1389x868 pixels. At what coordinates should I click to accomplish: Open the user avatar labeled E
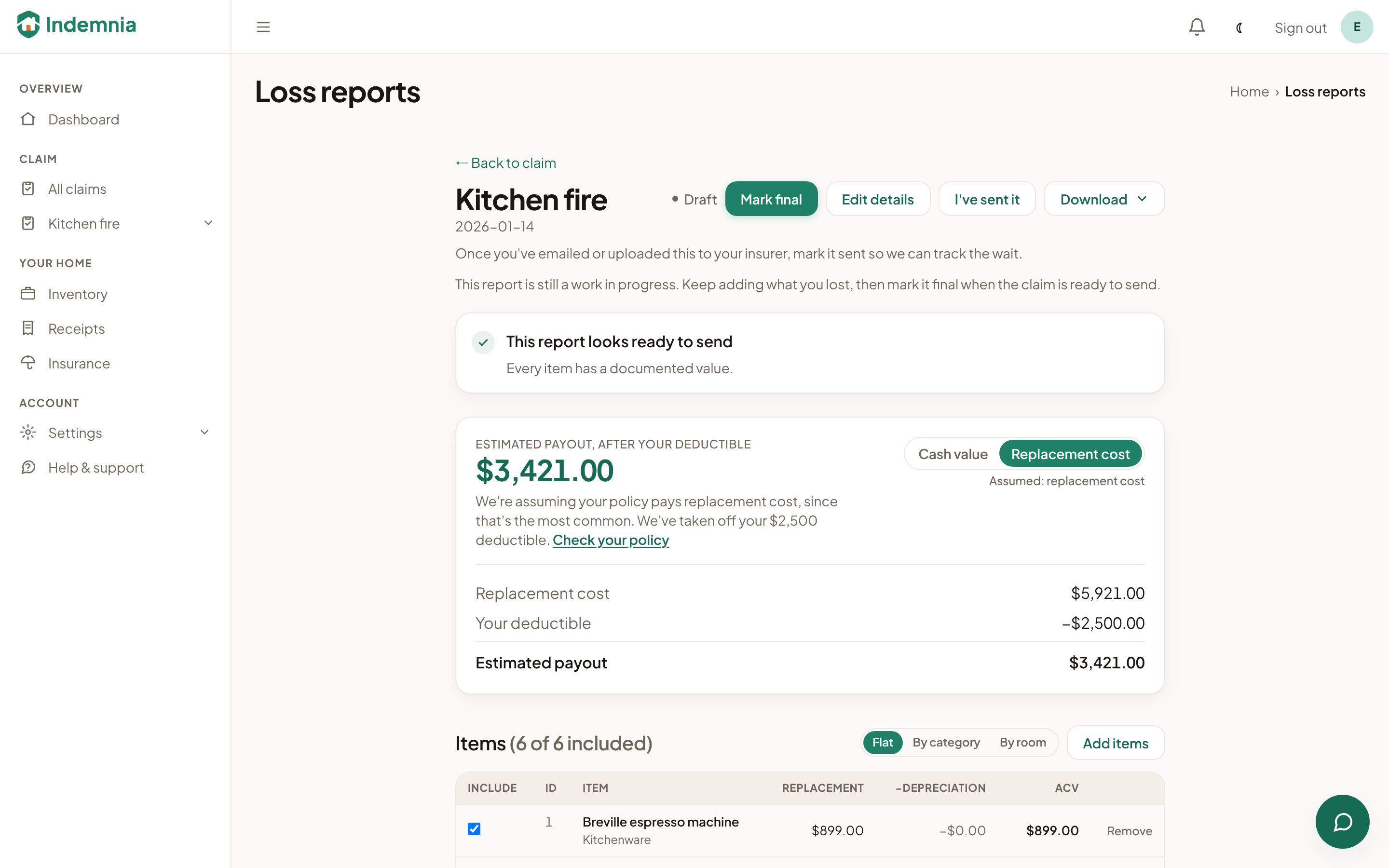[x=1357, y=27]
